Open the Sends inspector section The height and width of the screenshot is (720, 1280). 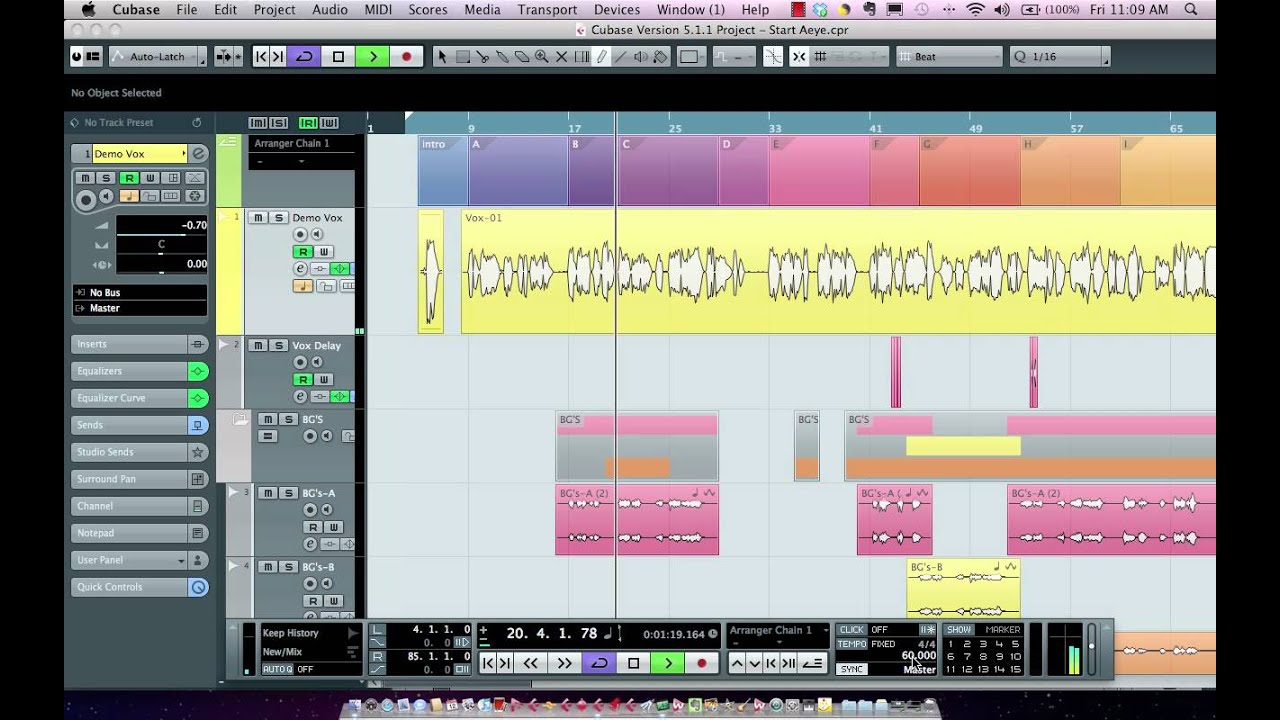point(139,425)
